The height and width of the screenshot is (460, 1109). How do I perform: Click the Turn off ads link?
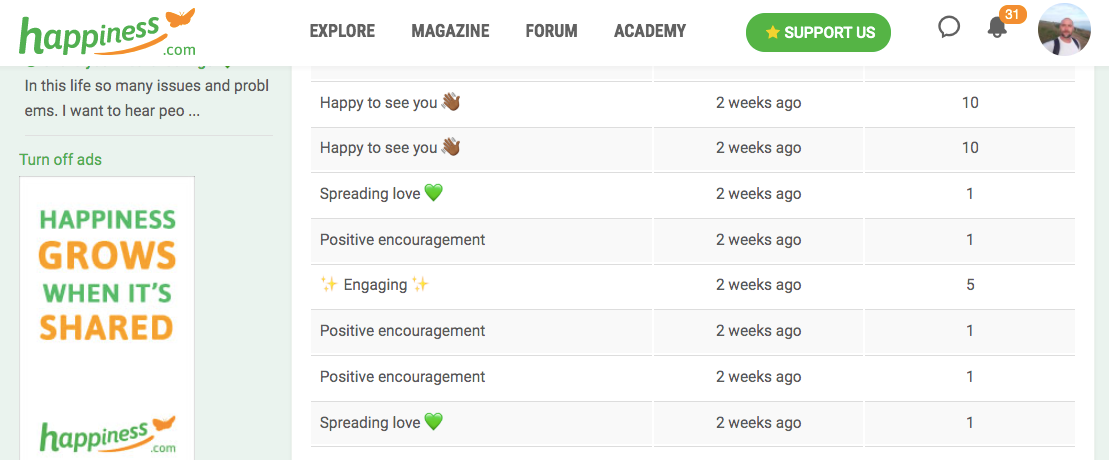click(x=60, y=160)
